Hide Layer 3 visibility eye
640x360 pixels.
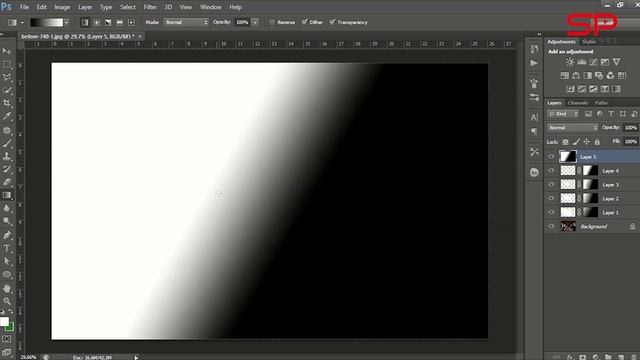pos(551,184)
